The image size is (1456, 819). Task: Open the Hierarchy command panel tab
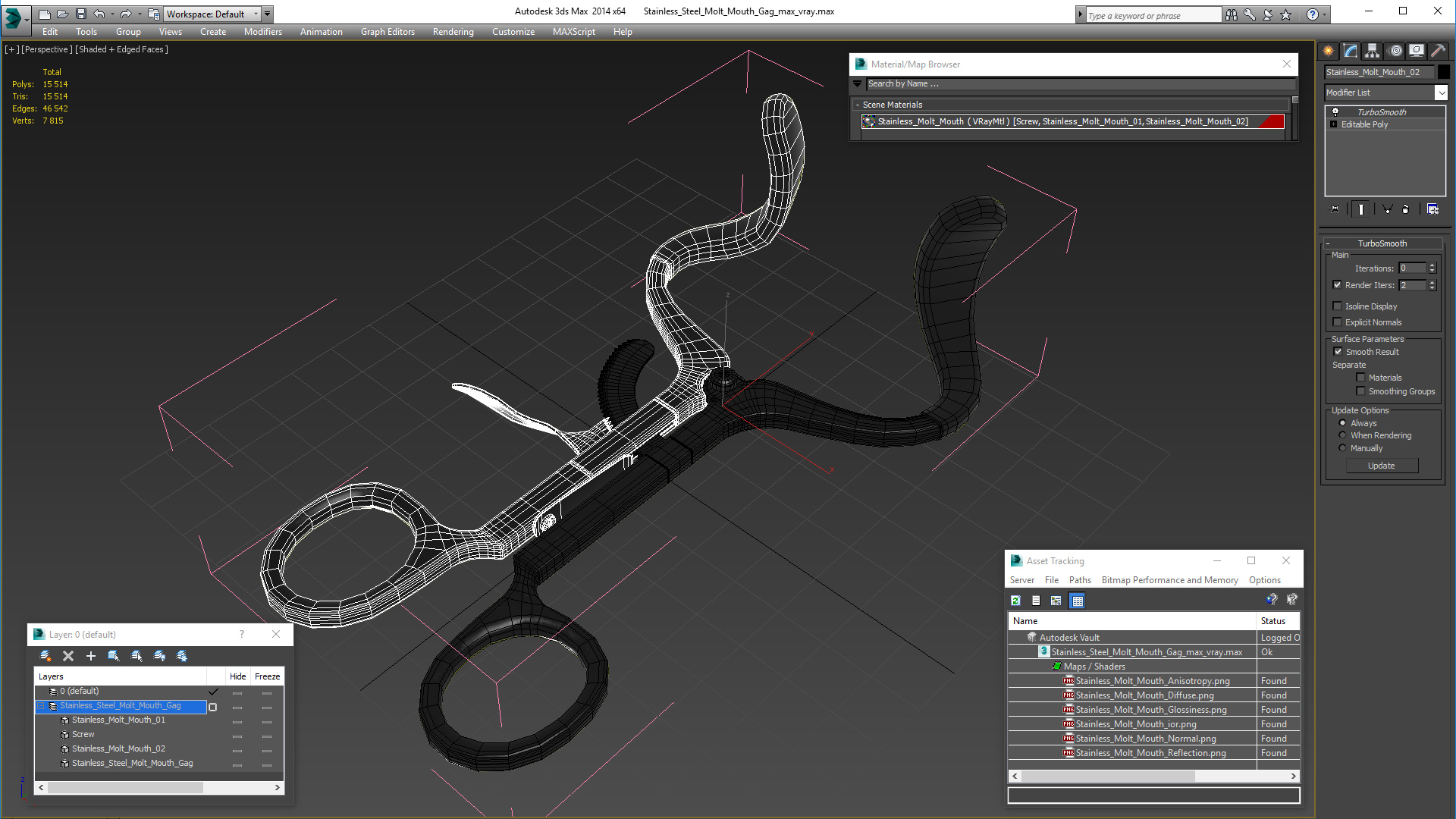click(x=1372, y=51)
